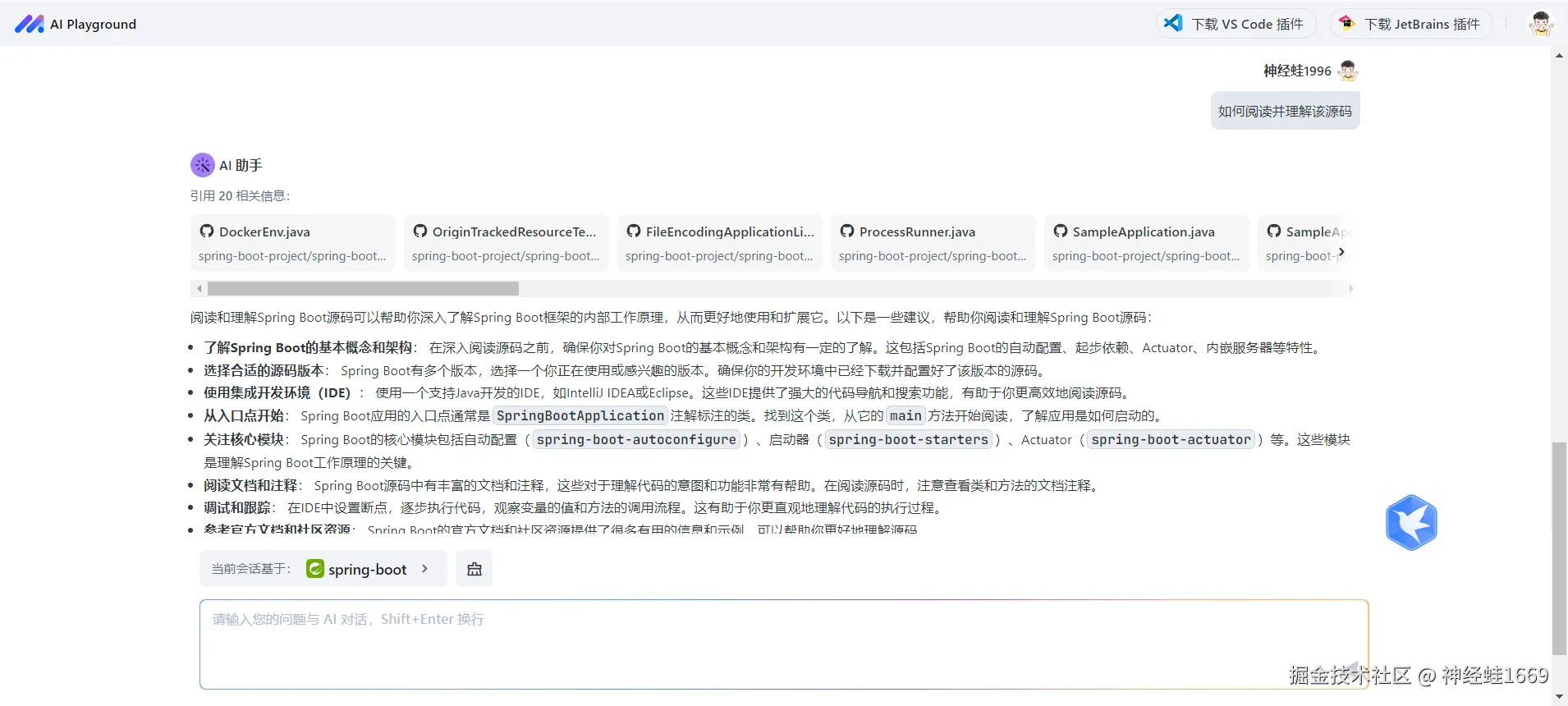The width and height of the screenshot is (1568, 706).
Task: Open the FileEncodingApplicationLi... reference card
Action: pyautogui.click(x=720, y=243)
